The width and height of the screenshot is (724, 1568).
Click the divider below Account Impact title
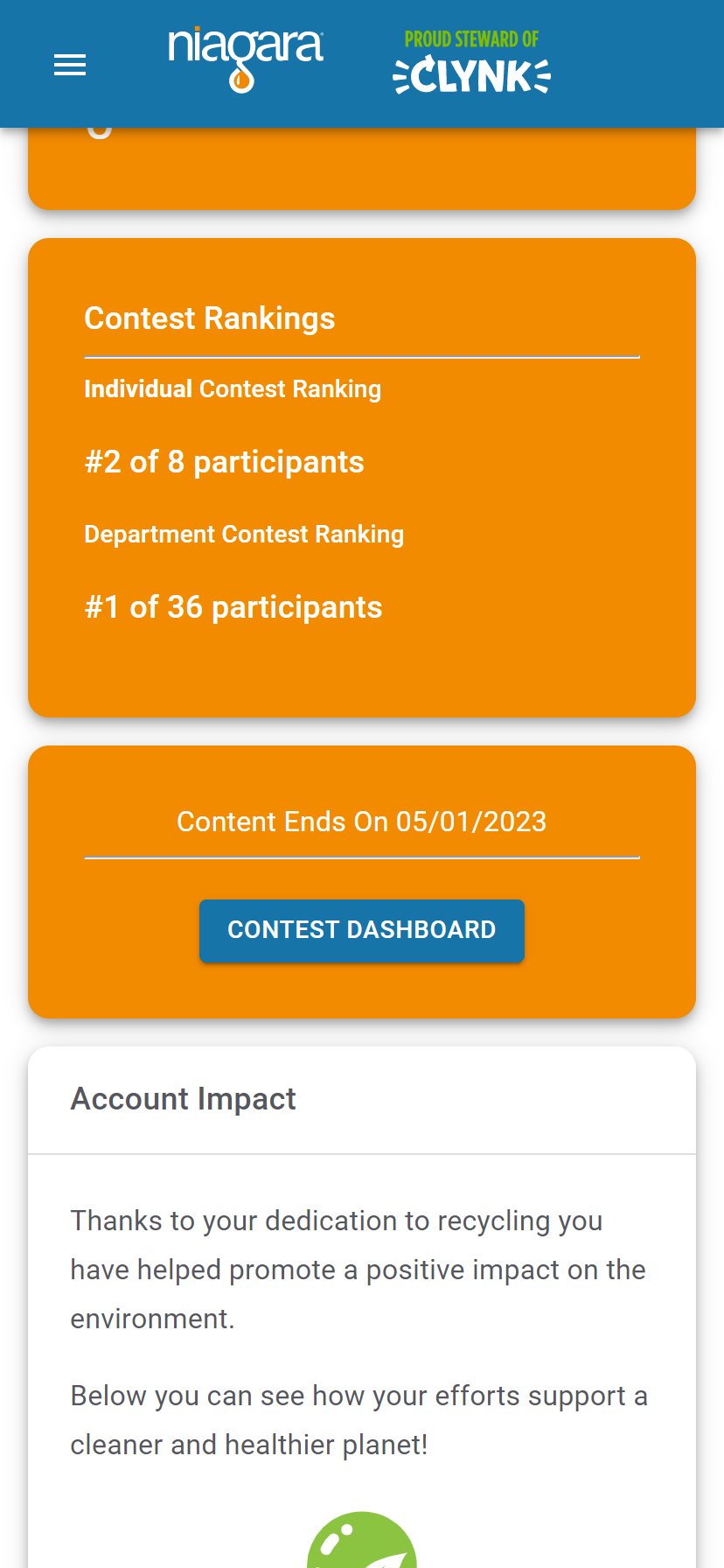pos(362,1154)
